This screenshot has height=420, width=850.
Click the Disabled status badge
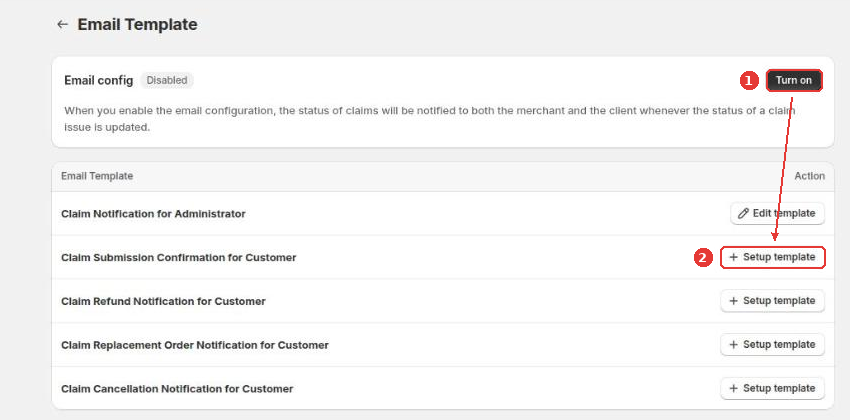click(167, 80)
